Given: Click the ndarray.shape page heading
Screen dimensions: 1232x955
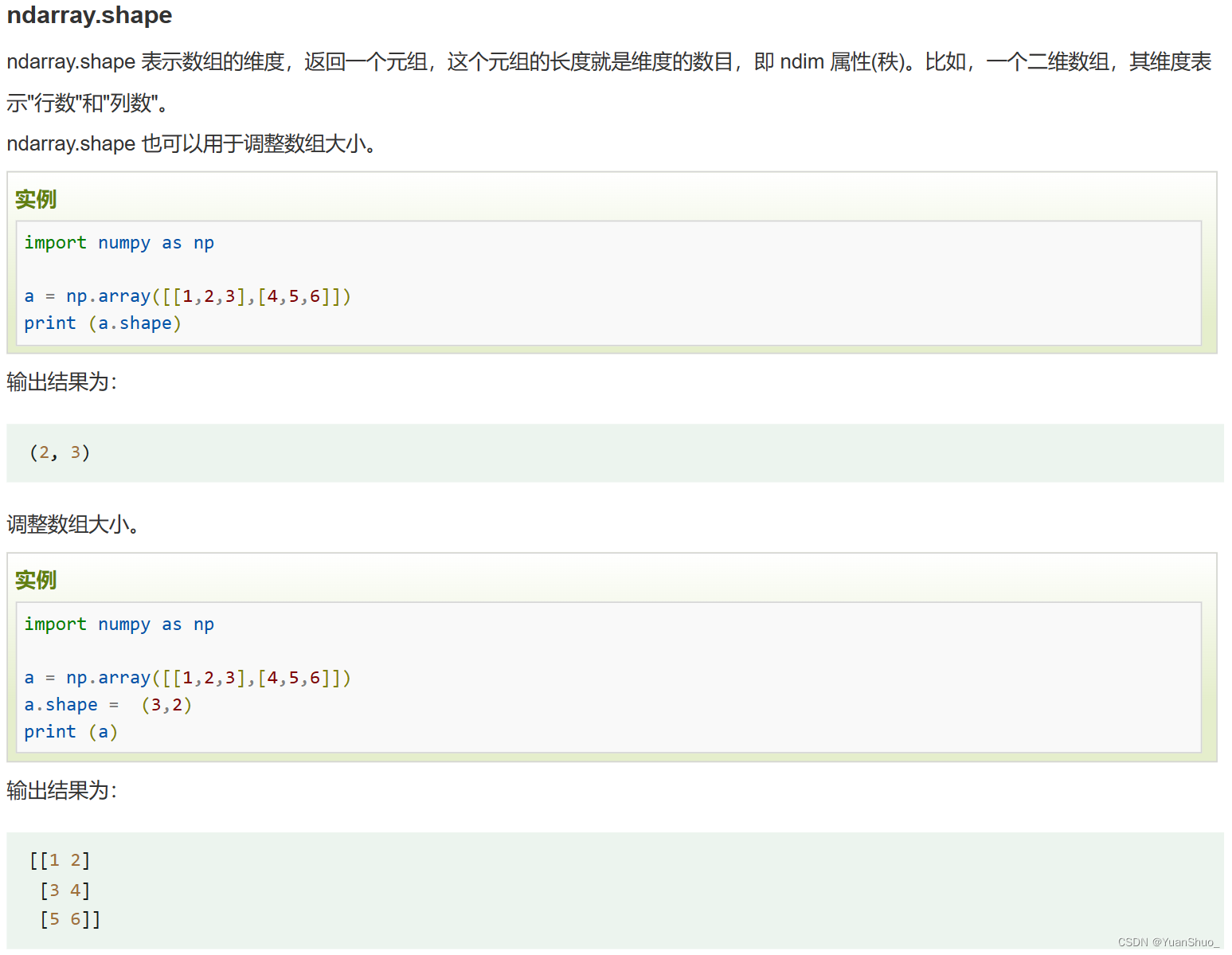Looking at the screenshot, I should tap(88, 15).
